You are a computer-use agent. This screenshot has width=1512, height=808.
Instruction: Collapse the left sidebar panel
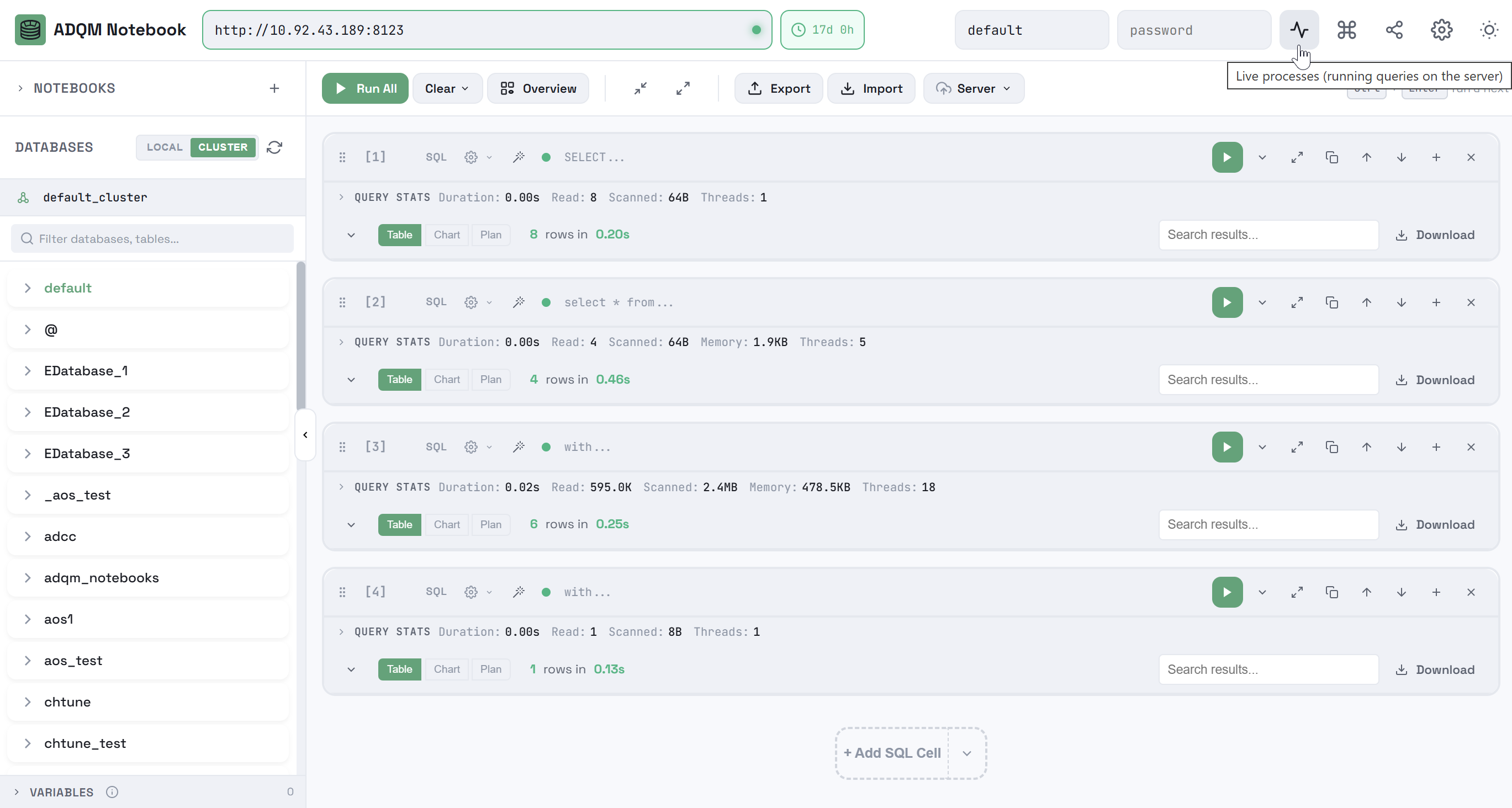305,435
